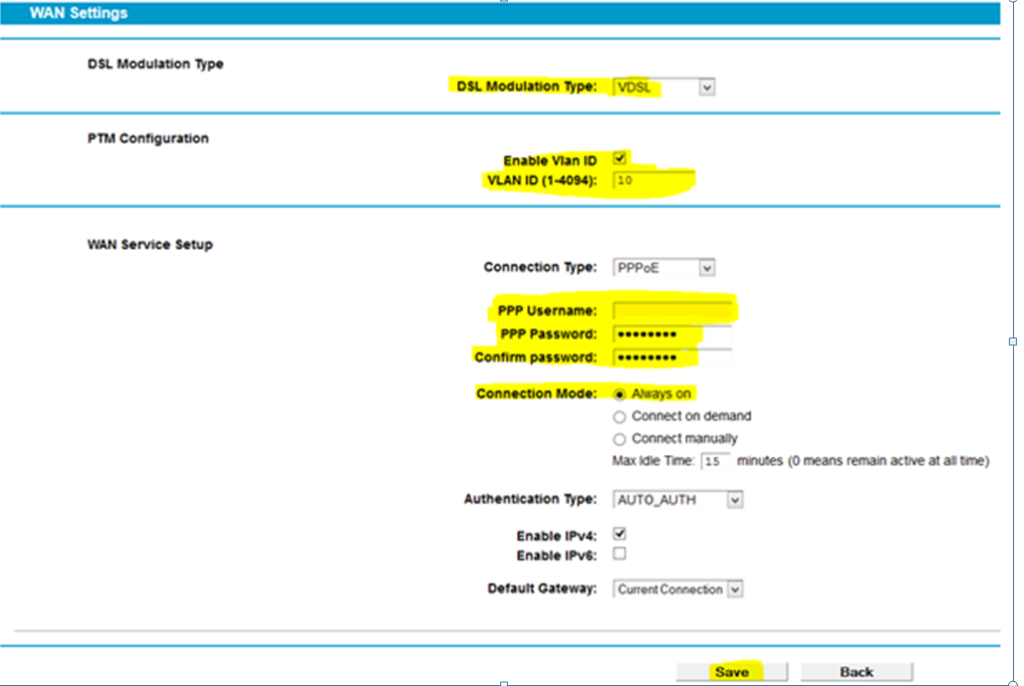This screenshot has height=686, width=1024.
Task: Expand the Default Gateway dropdown
Action: click(678, 590)
